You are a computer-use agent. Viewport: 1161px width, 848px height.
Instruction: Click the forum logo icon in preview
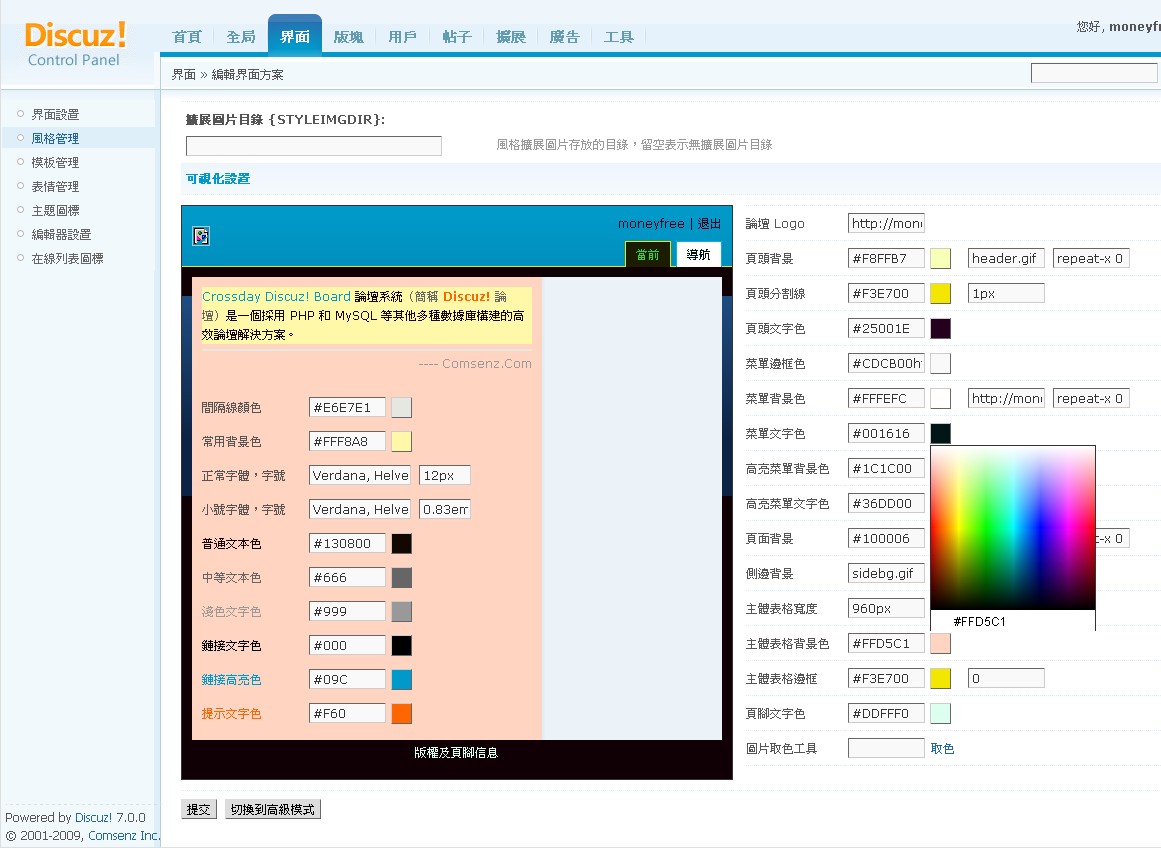[201, 237]
